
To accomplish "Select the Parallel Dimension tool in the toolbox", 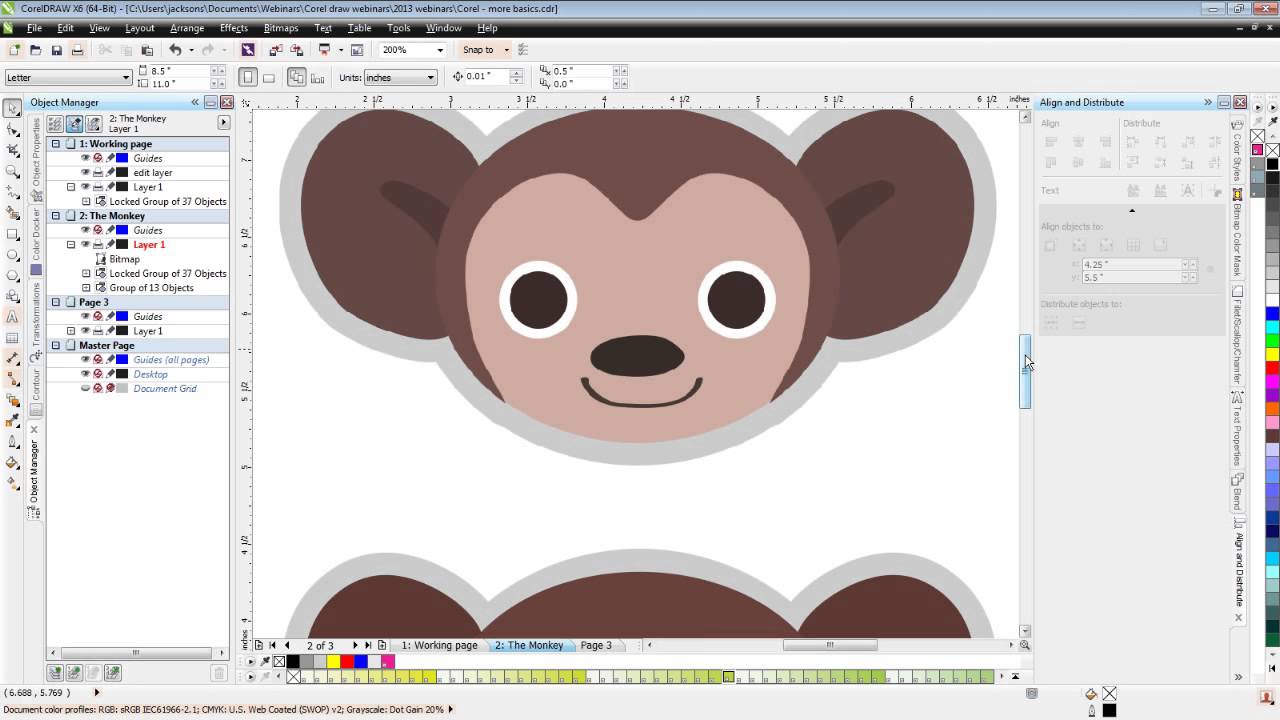I will point(13,358).
